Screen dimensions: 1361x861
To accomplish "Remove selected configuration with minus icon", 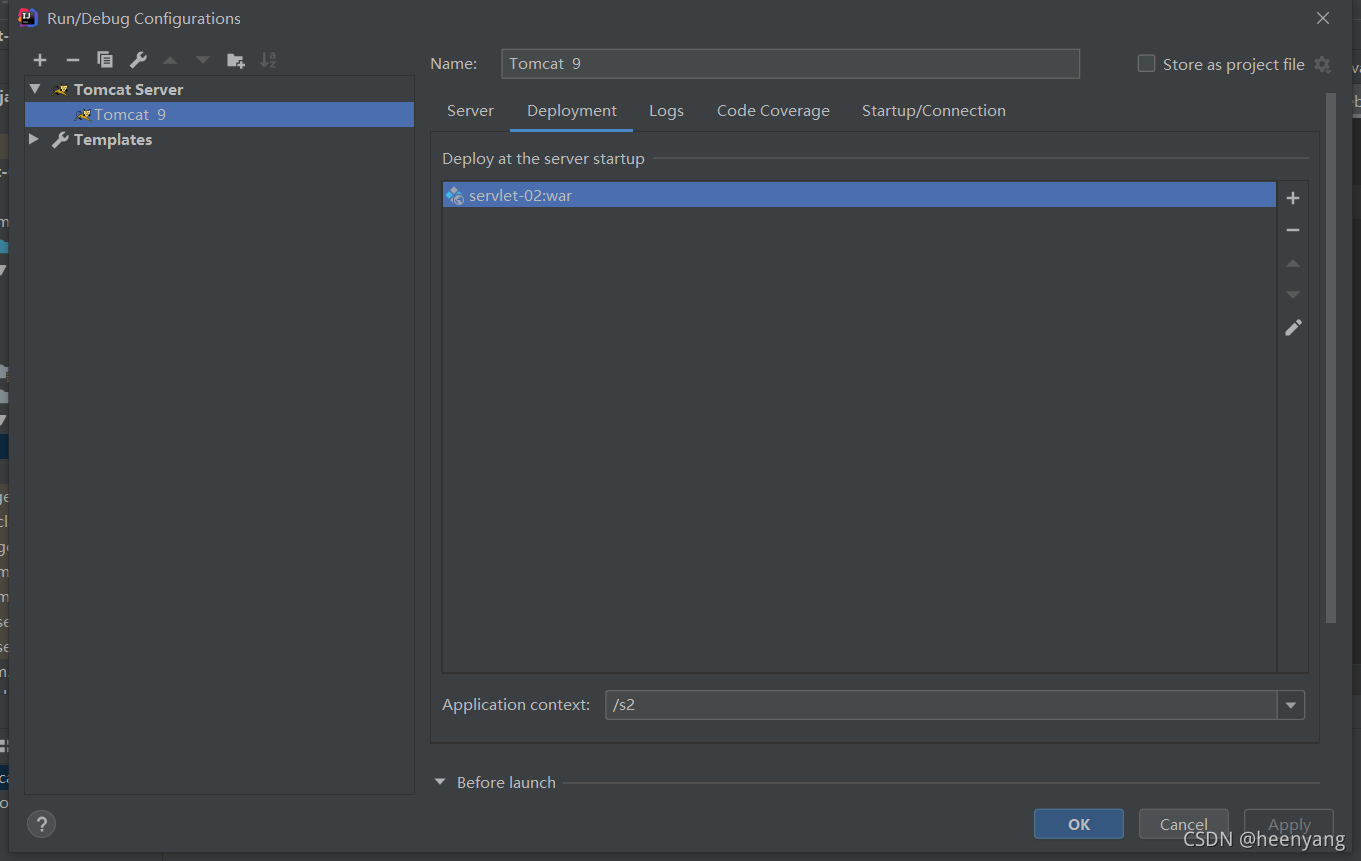I will [72, 60].
